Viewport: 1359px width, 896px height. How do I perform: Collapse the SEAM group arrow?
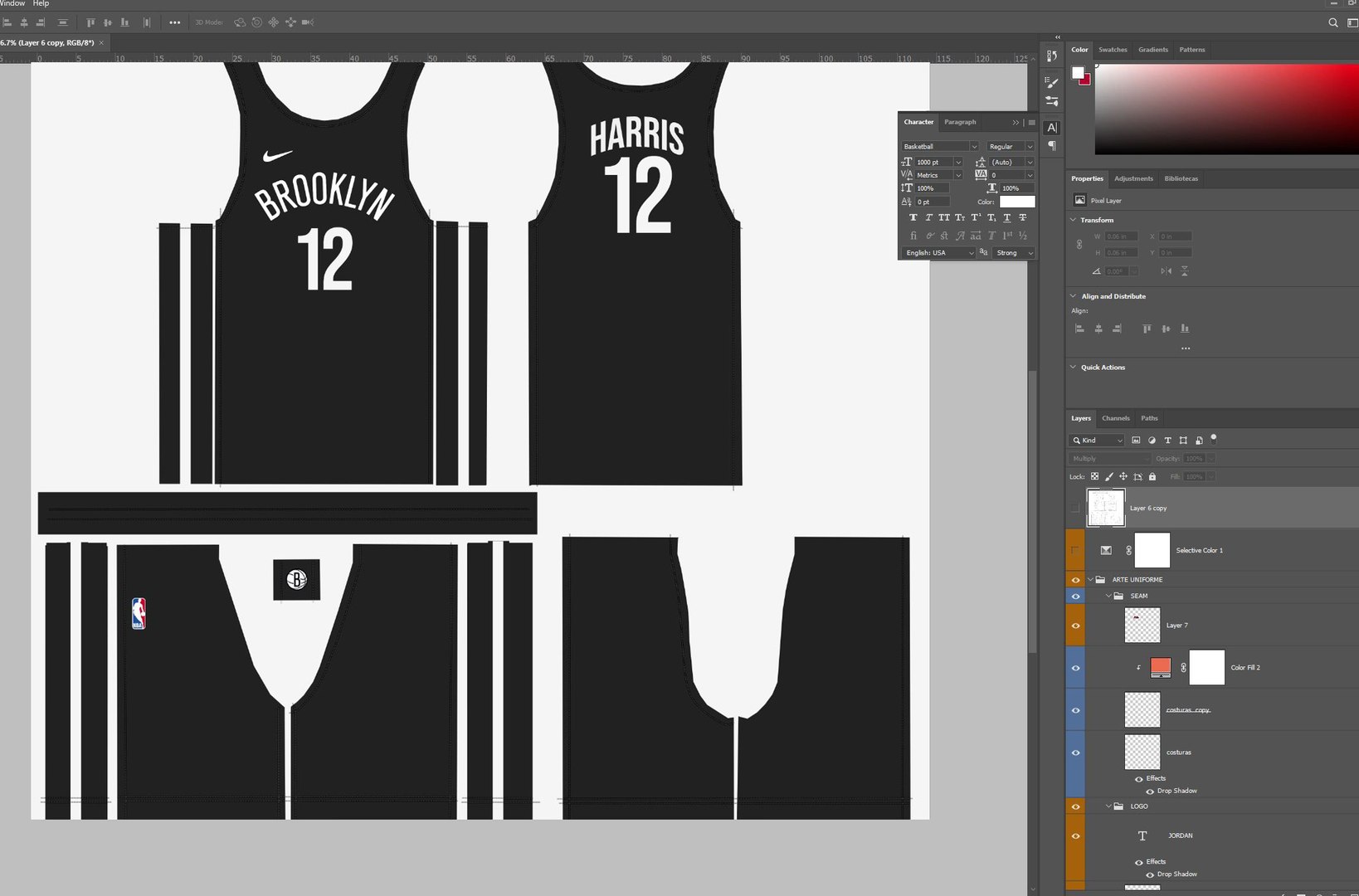tap(1108, 597)
